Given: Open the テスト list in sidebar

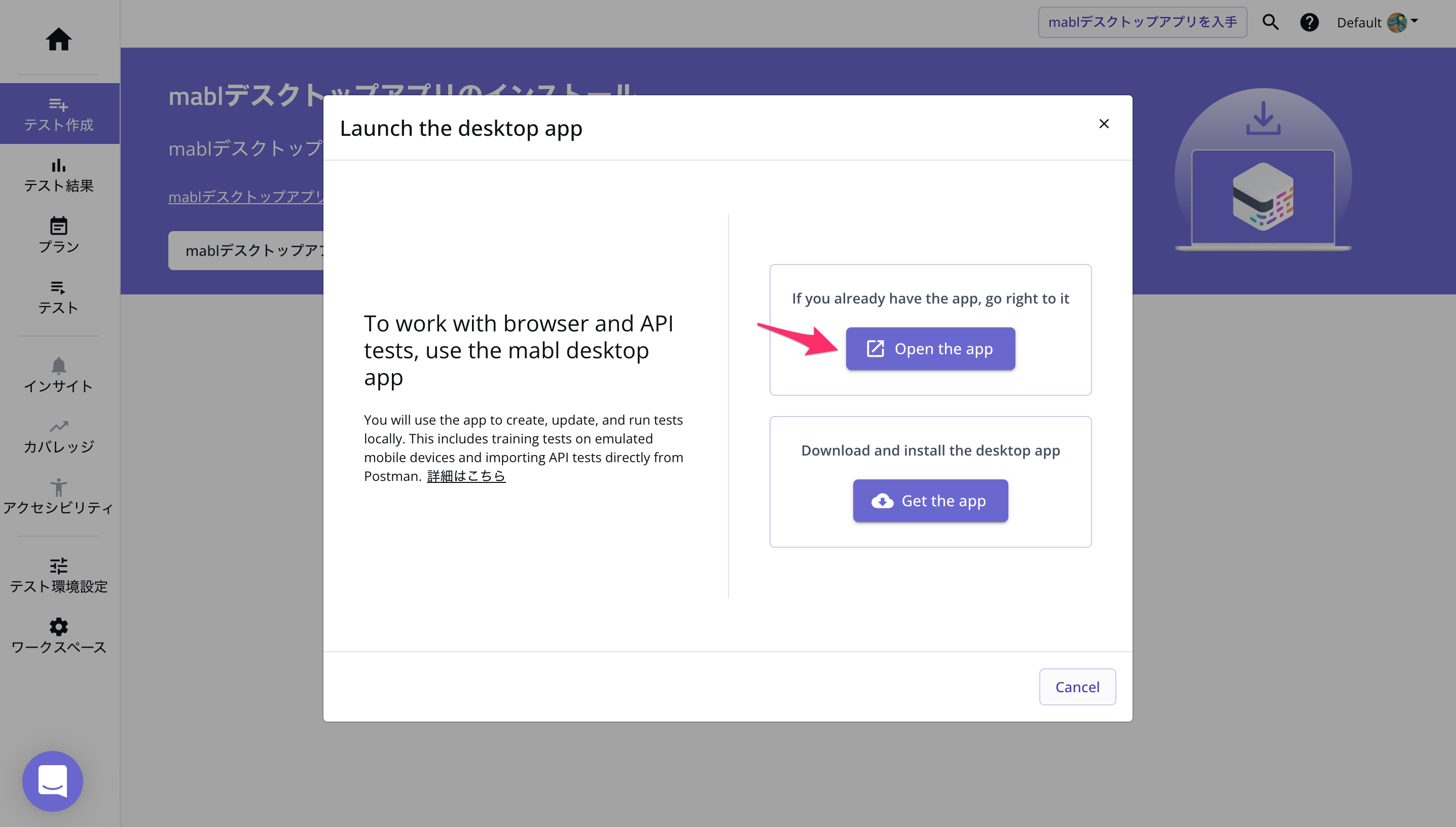Looking at the screenshot, I should [x=58, y=297].
